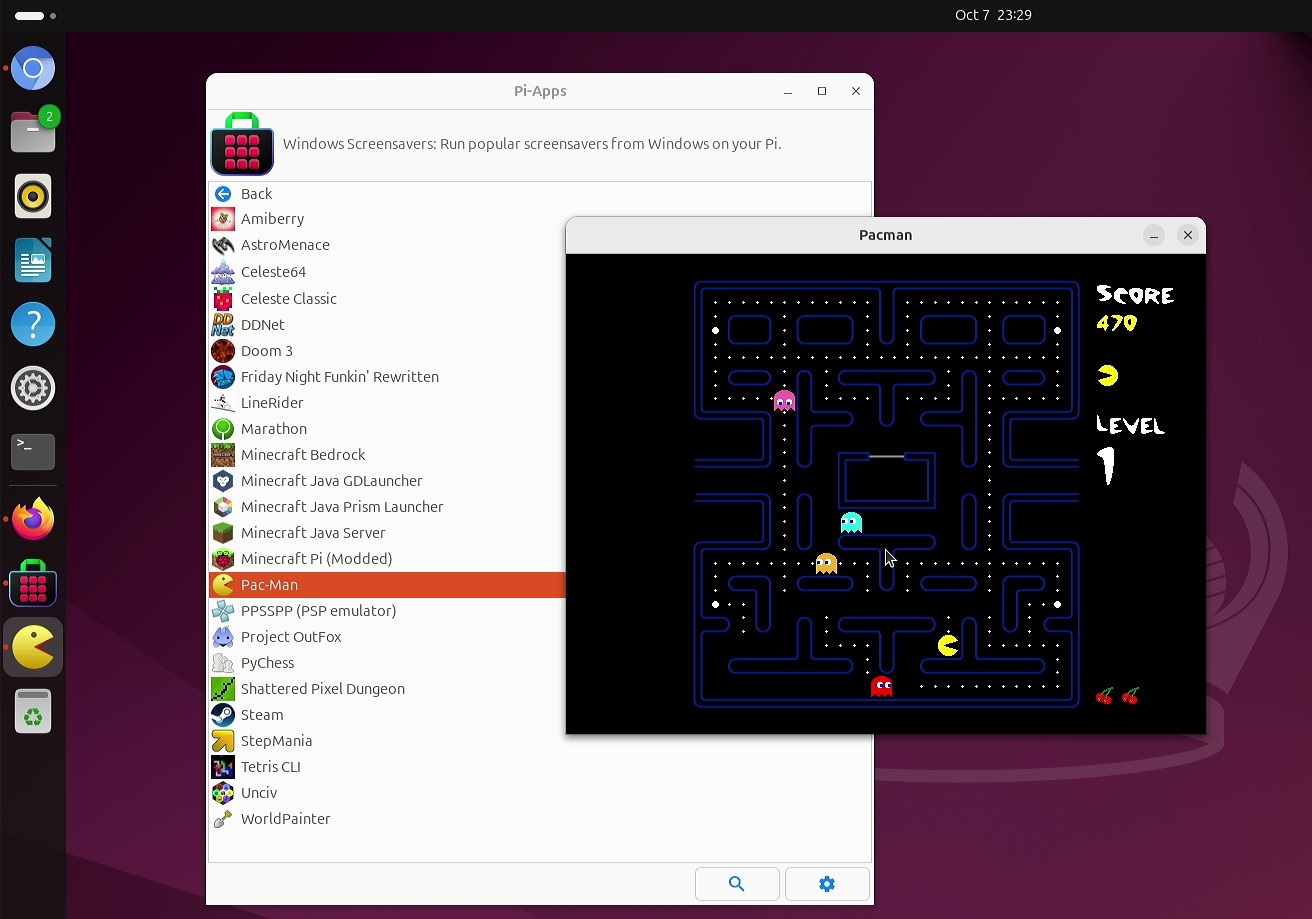1312x919 pixels.
Task: Select the highlighted Pac-Man entry
Action: tap(269, 585)
